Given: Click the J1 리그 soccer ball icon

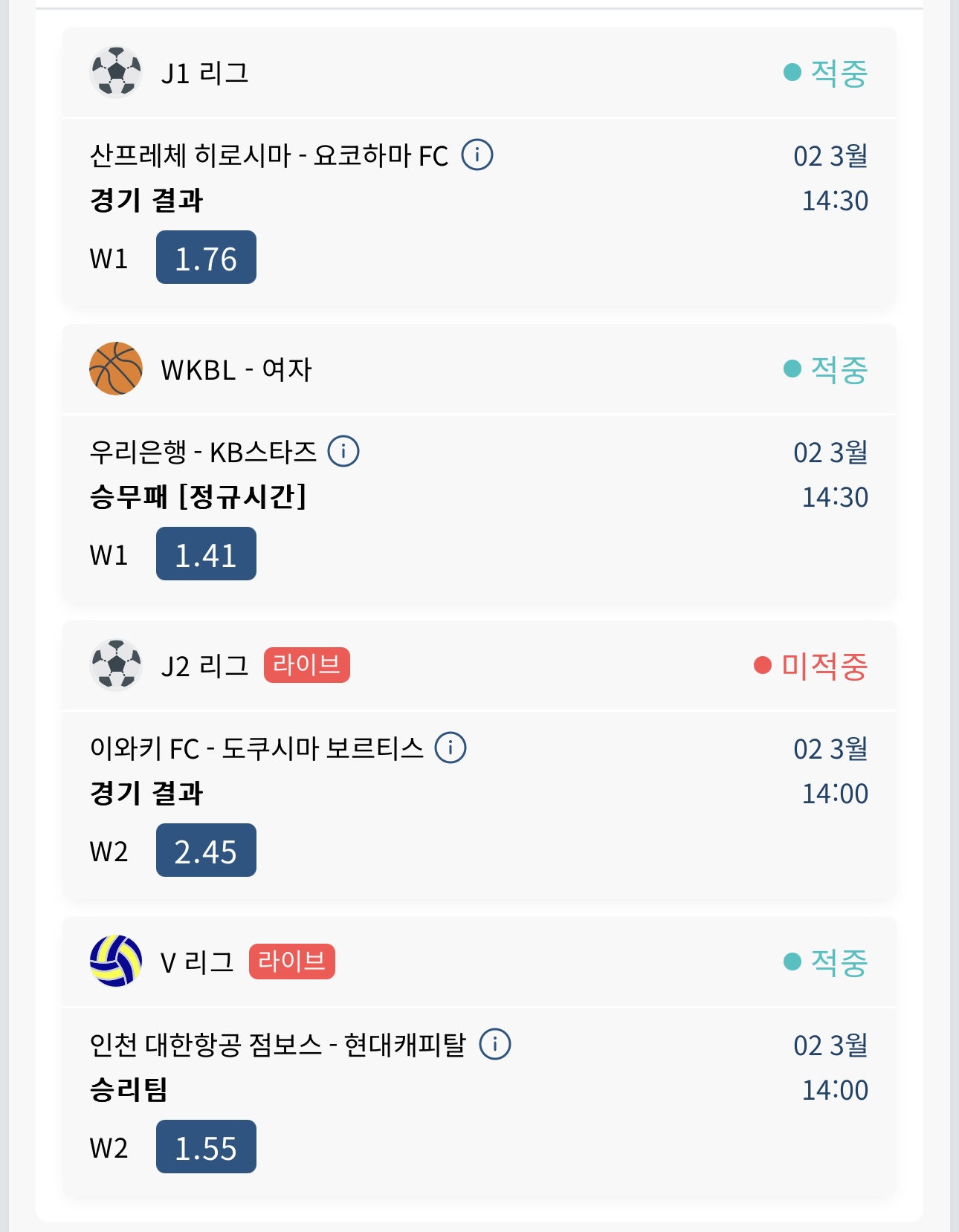Looking at the screenshot, I should pos(116,72).
